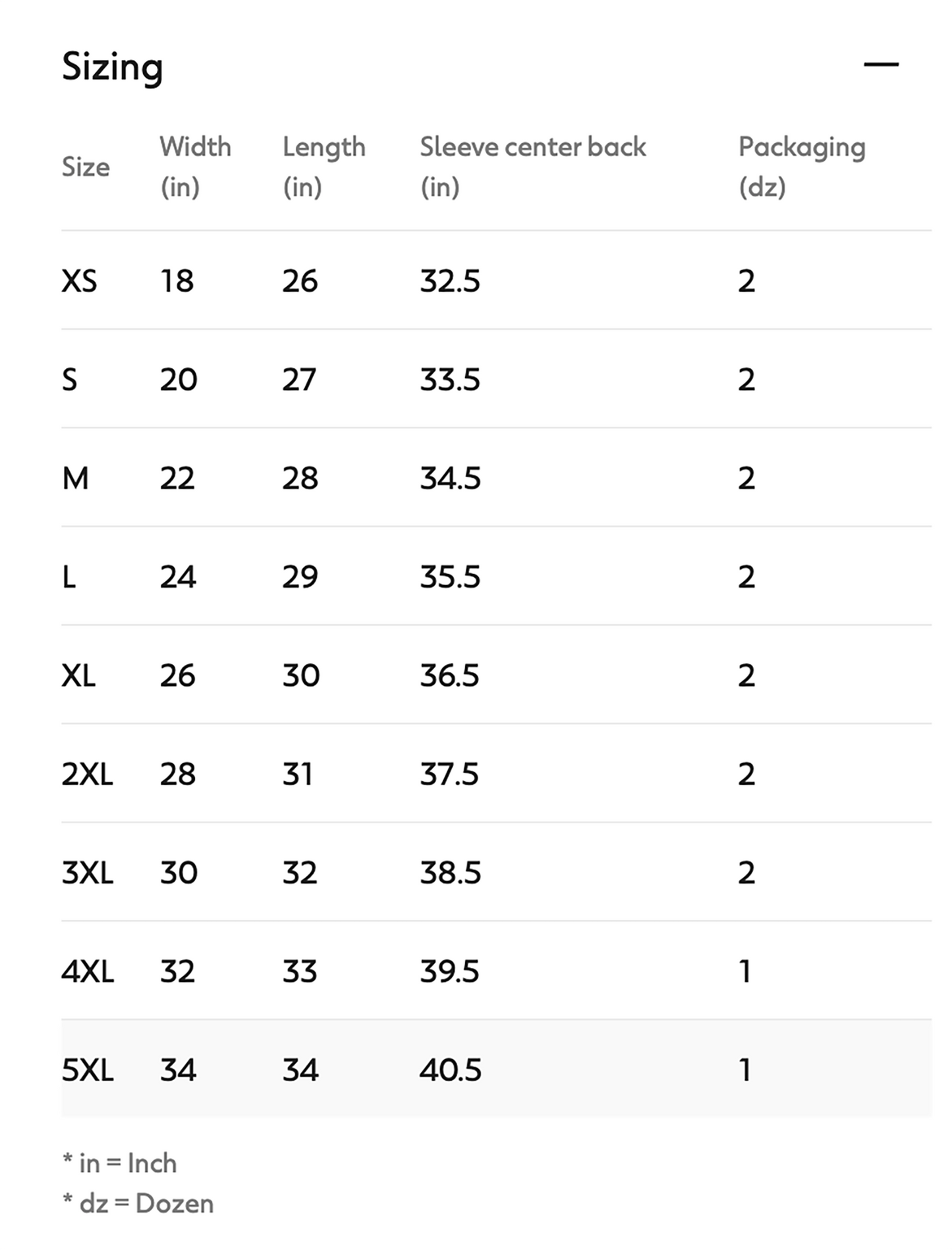Click the Length (in) column header
The height and width of the screenshot is (1250, 952).
(x=323, y=166)
